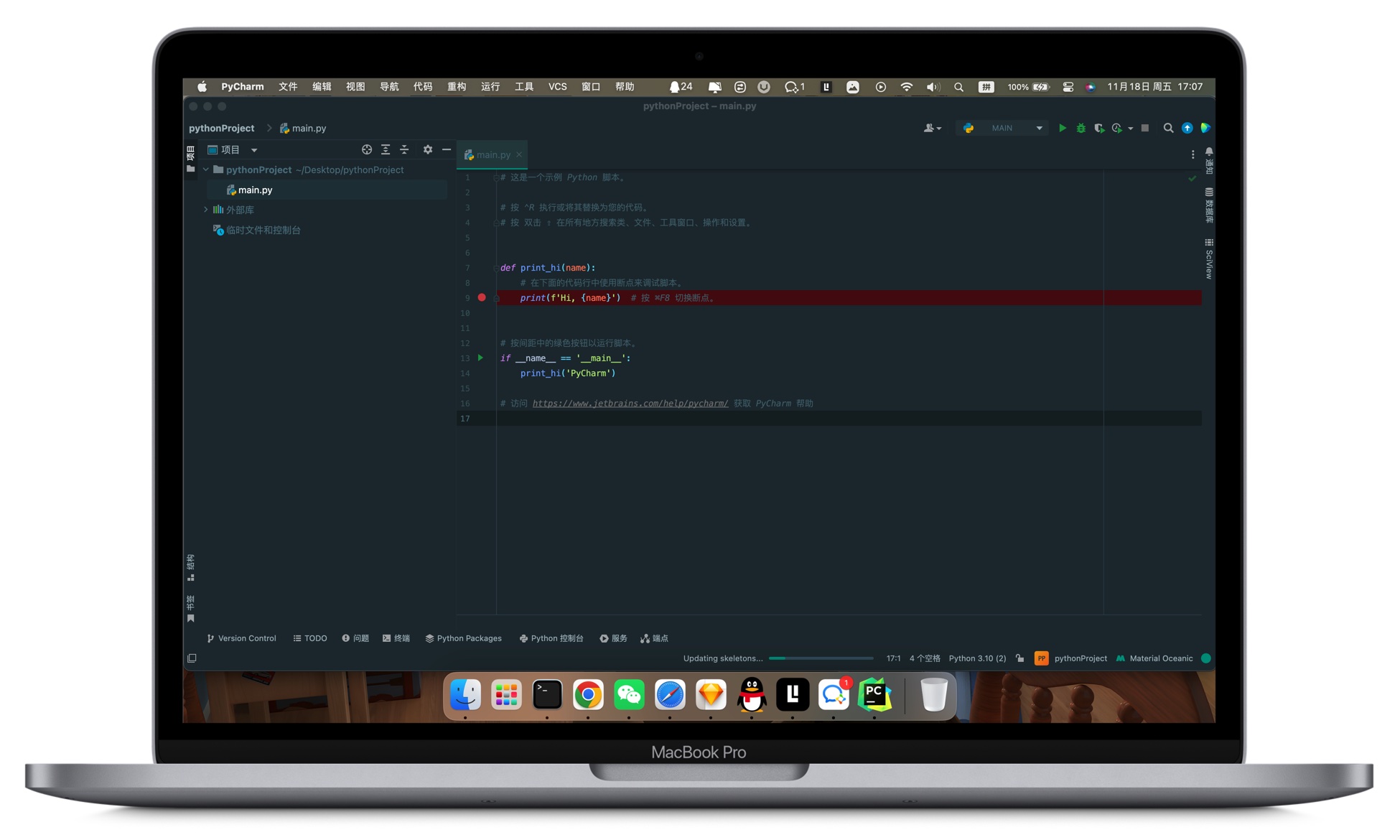Select main.py in the project tree
Image resolution: width=1400 pixels, height=840 pixels.
click(x=255, y=190)
